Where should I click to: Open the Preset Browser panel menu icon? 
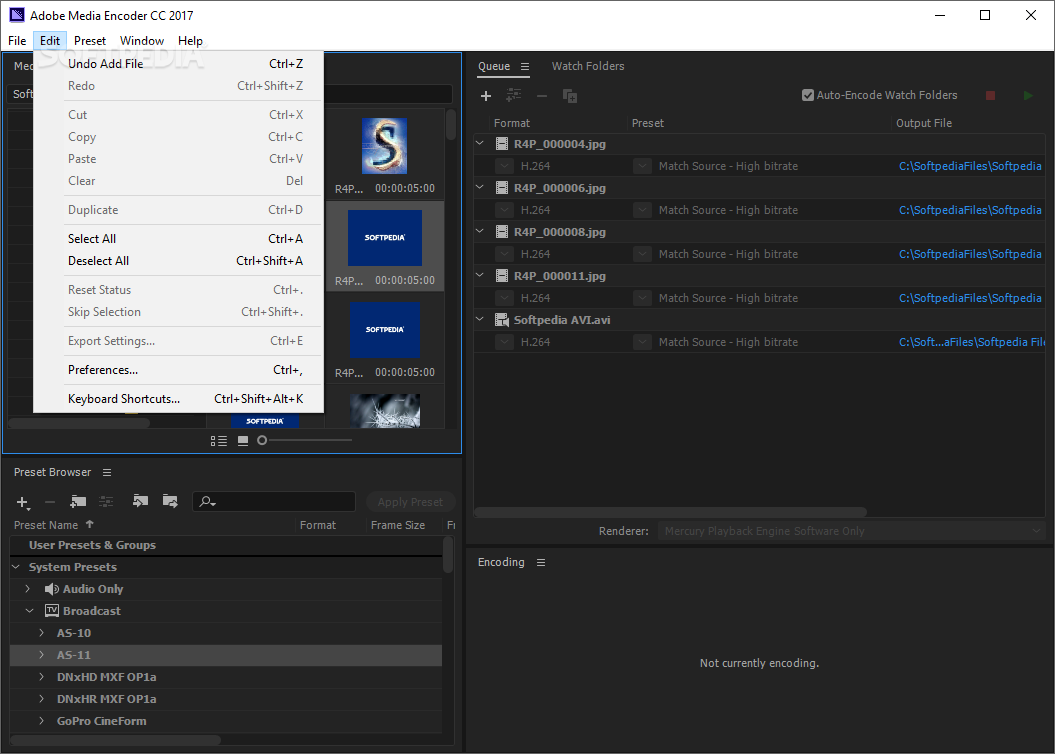tap(107, 473)
